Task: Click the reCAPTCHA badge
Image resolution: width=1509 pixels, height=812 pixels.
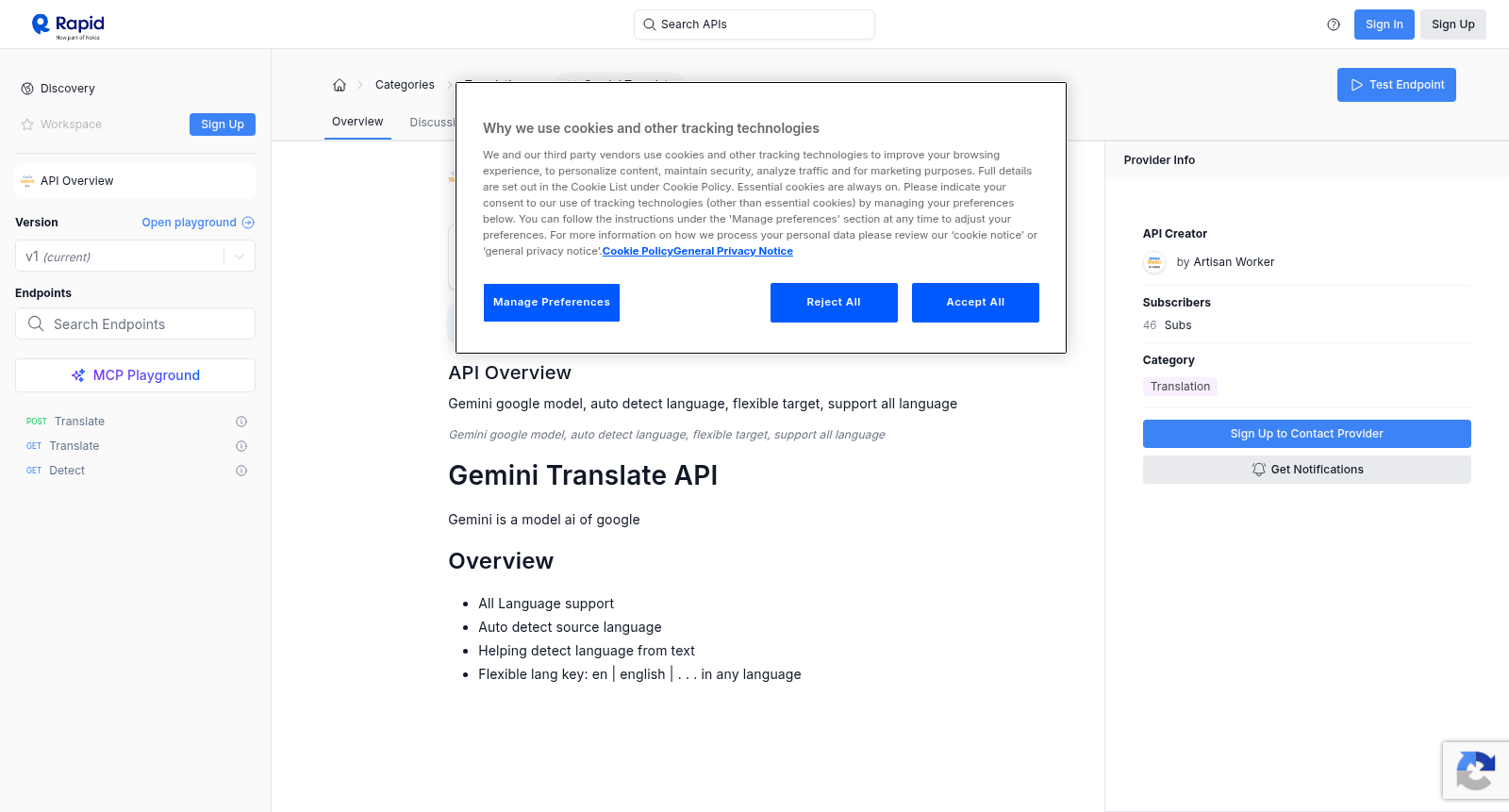Action: click(x=1476, y=771)
